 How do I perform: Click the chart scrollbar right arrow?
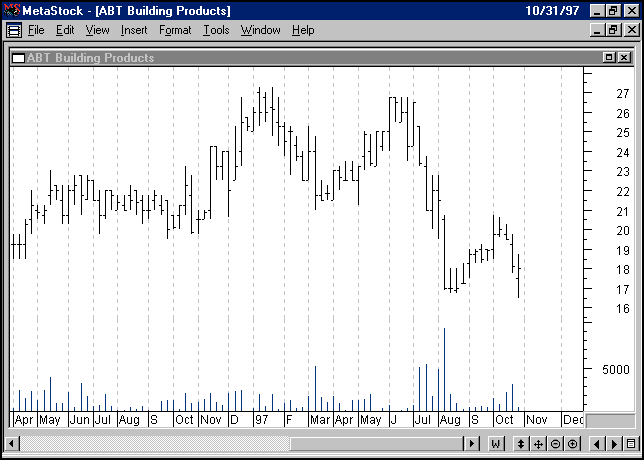click(472, 444)
